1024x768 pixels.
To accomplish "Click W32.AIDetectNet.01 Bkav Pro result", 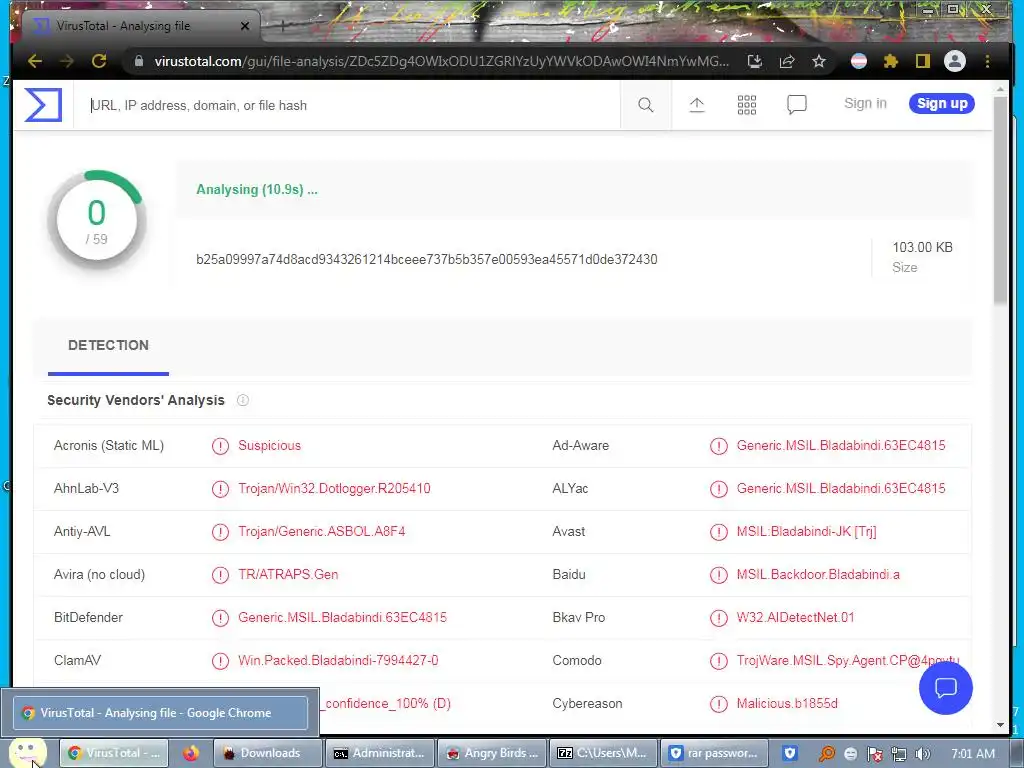I will pos(795,617).
